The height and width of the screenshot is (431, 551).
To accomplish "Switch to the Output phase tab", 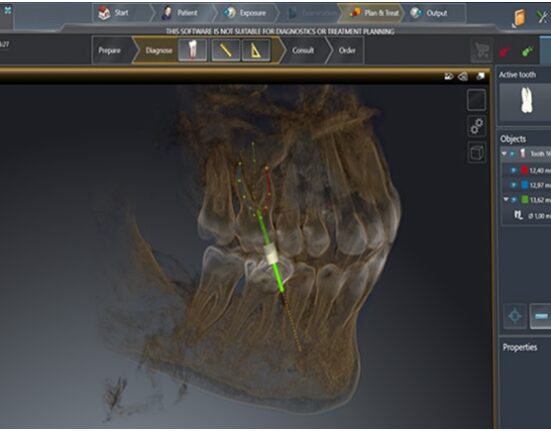I will [429, 13].
